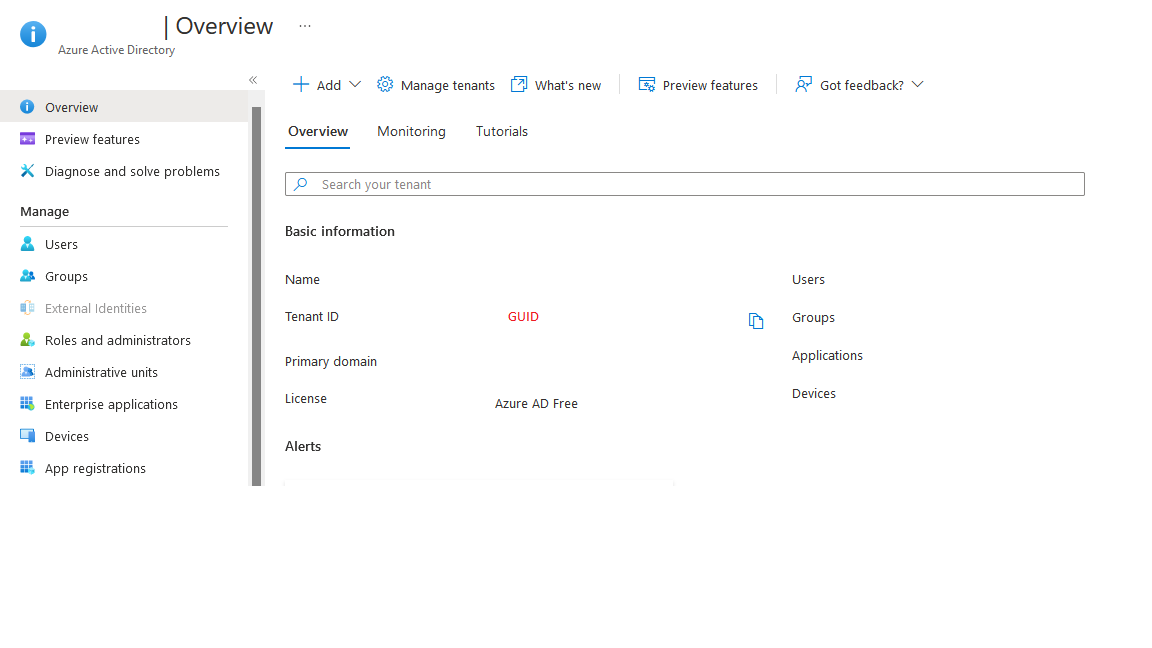
Task: Click the Preview features toolbar icon
Action: 647,84
